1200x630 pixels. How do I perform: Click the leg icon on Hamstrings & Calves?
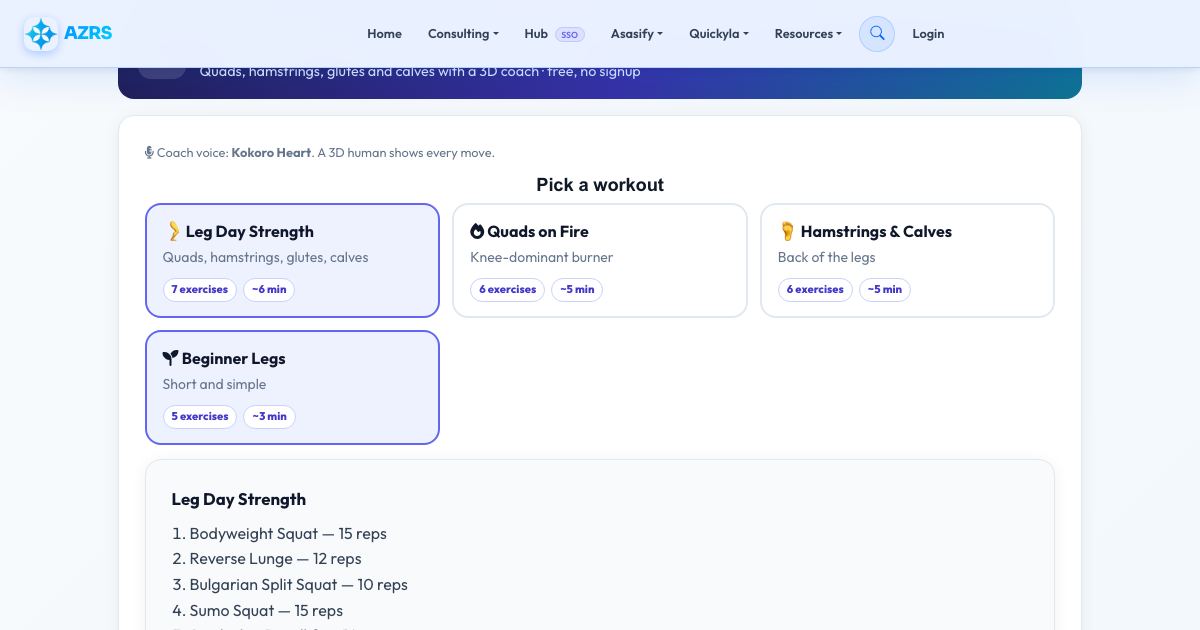coord(787,231)
